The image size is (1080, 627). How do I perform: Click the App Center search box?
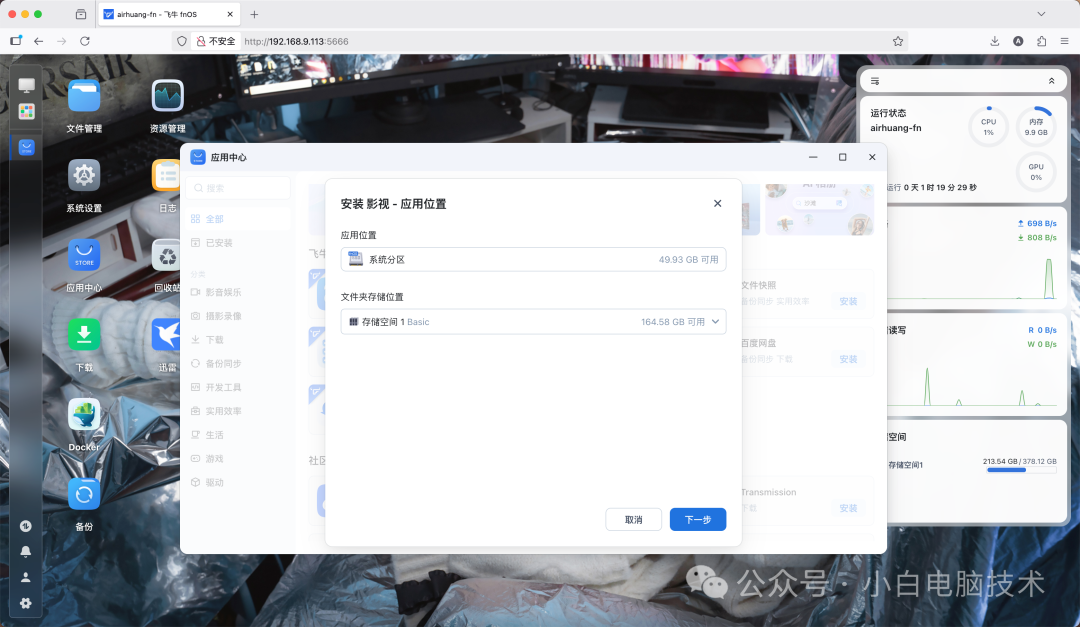(238, 188)
